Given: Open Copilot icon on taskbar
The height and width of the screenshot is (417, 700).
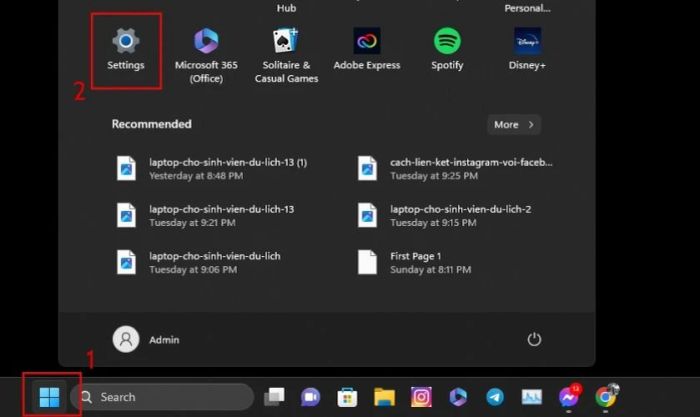Looking at the screenshot, I should (458, 397).
